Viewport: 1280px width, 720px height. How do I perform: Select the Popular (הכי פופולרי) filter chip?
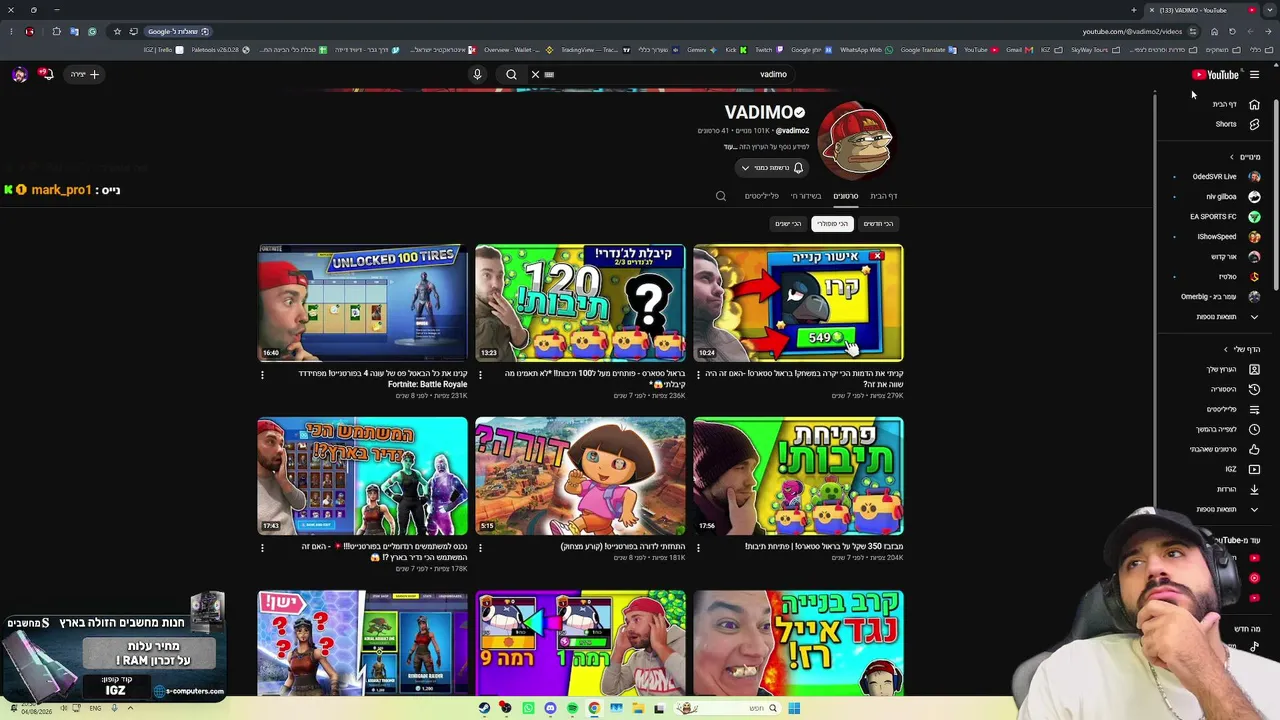coord(832,224)
